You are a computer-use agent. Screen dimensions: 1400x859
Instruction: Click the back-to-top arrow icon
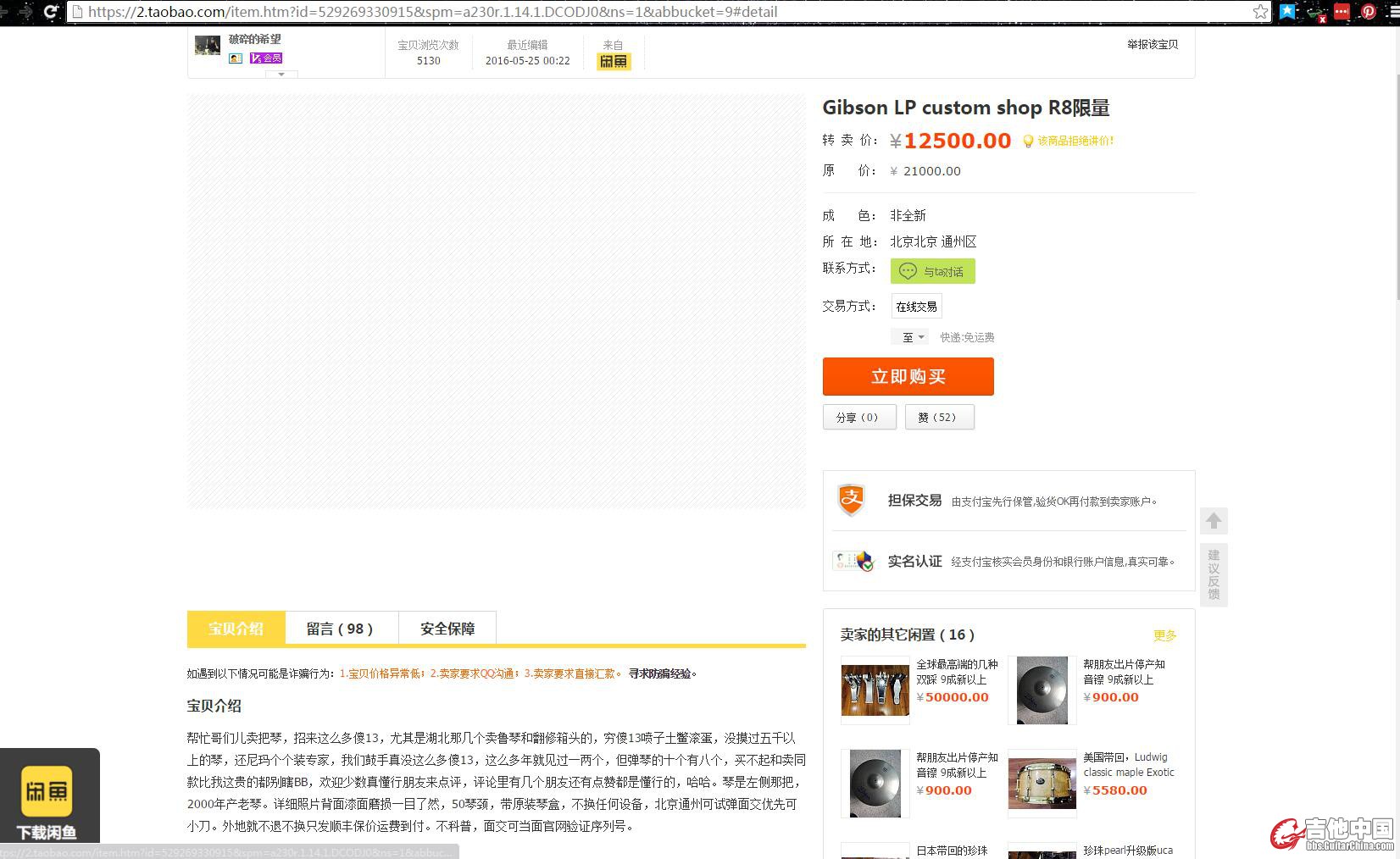pyautogui.click(x=1214, y=520)
